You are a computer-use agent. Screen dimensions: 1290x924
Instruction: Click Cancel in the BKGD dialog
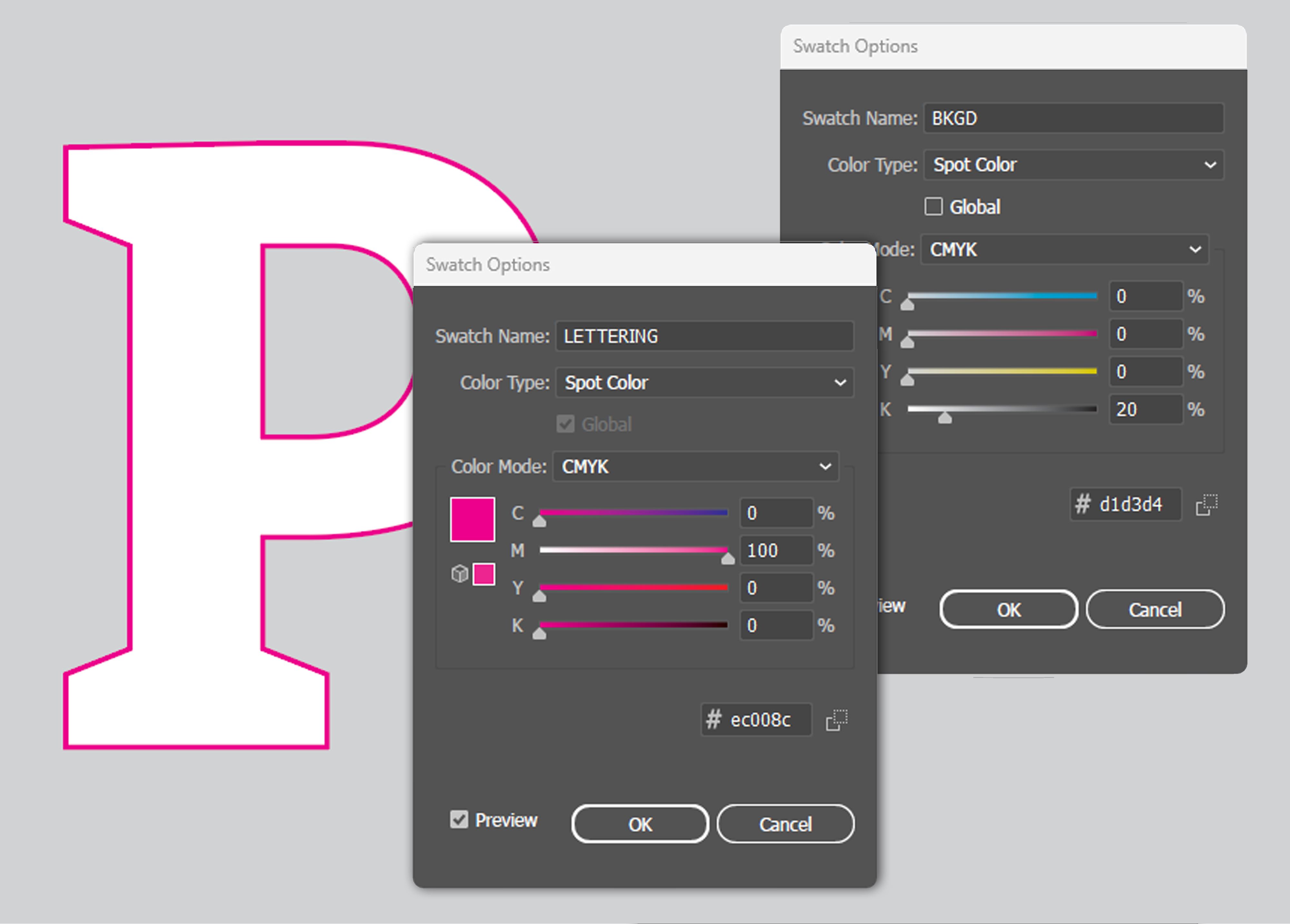tap(1155, 609)
